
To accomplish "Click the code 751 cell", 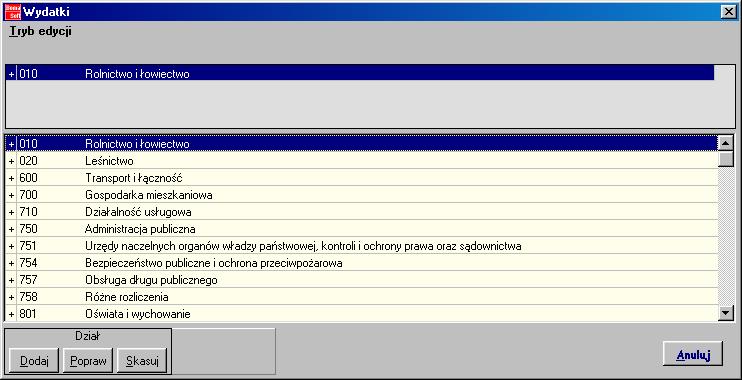I will (x=28, y=247).
